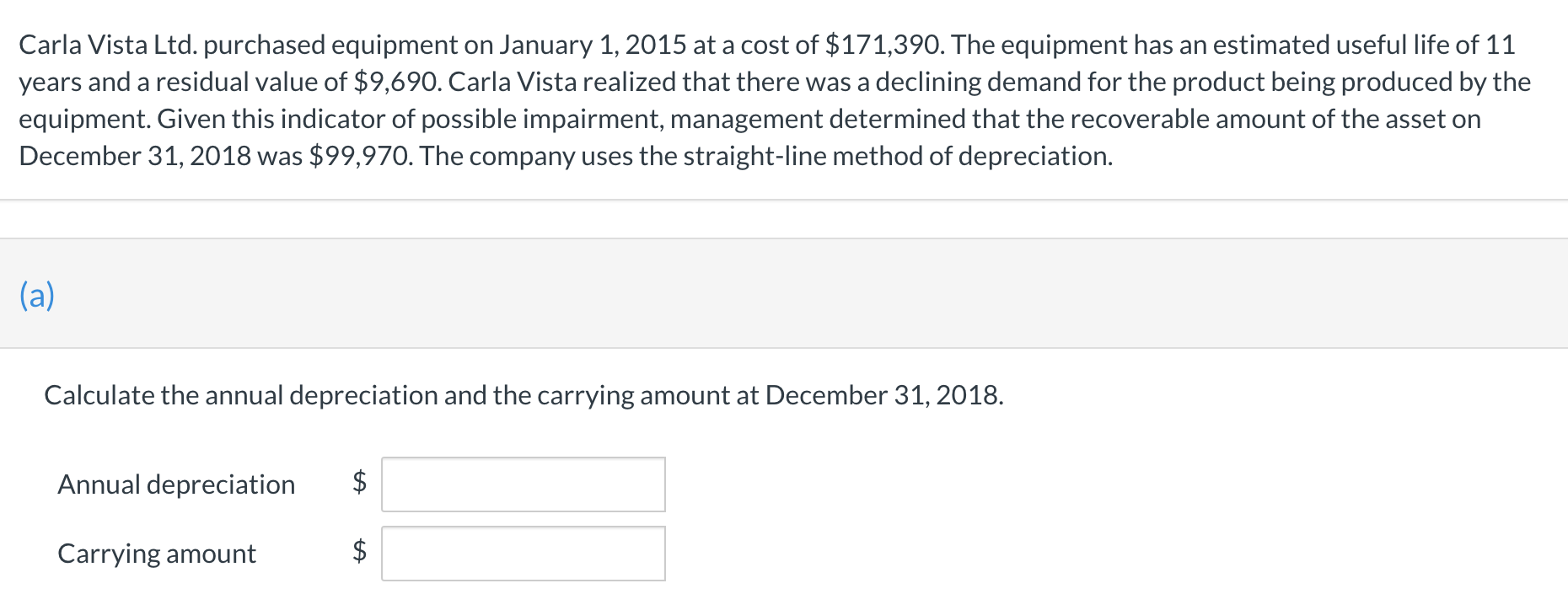1568x610 pixels.
Task: Open the blue (a) part link
Action: pos(37,296)
